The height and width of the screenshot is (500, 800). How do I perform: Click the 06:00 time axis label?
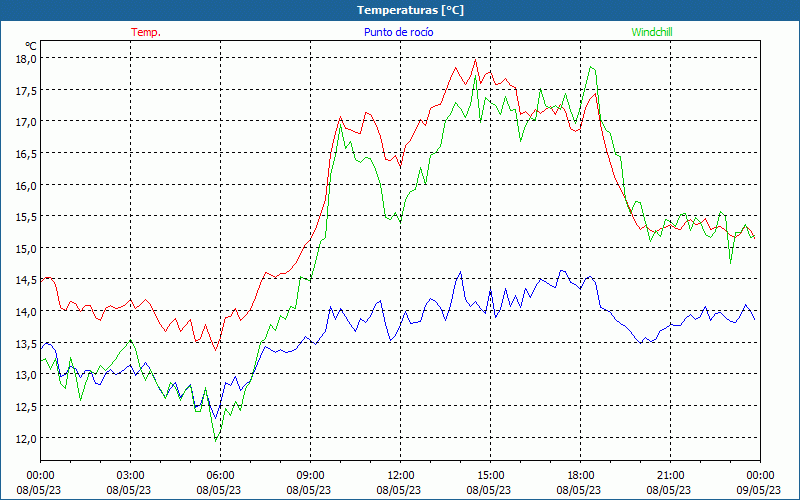pos(220,476)
